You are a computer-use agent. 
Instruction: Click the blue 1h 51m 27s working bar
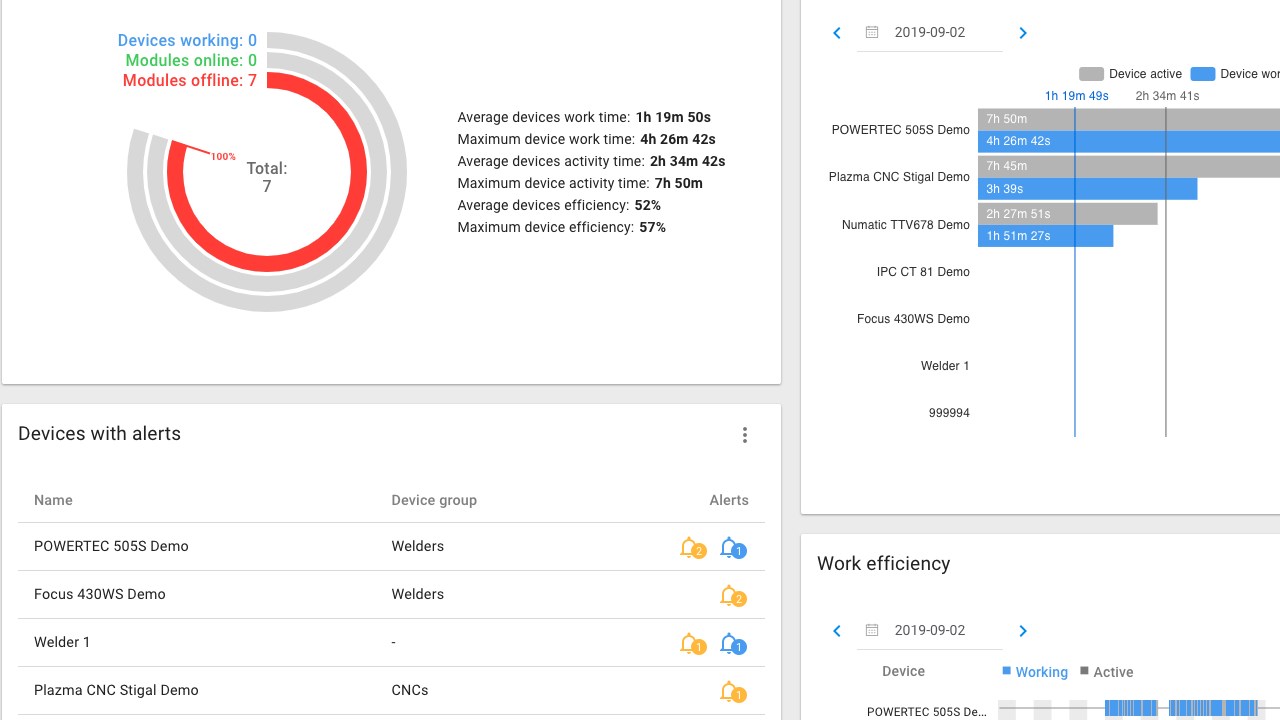pyautogui.click(x=1045, y=236)
